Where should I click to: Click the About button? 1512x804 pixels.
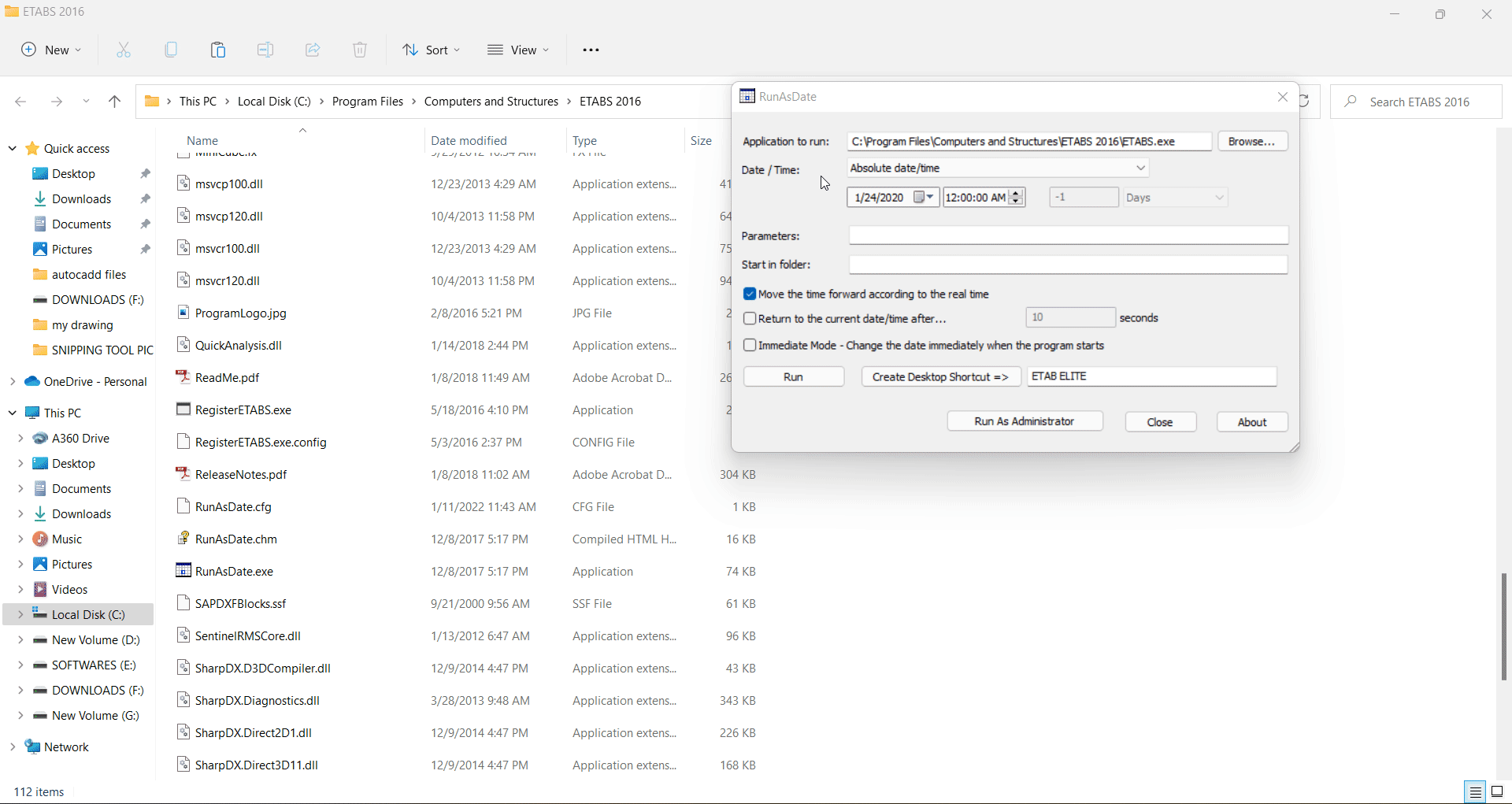pos(1252,421)
